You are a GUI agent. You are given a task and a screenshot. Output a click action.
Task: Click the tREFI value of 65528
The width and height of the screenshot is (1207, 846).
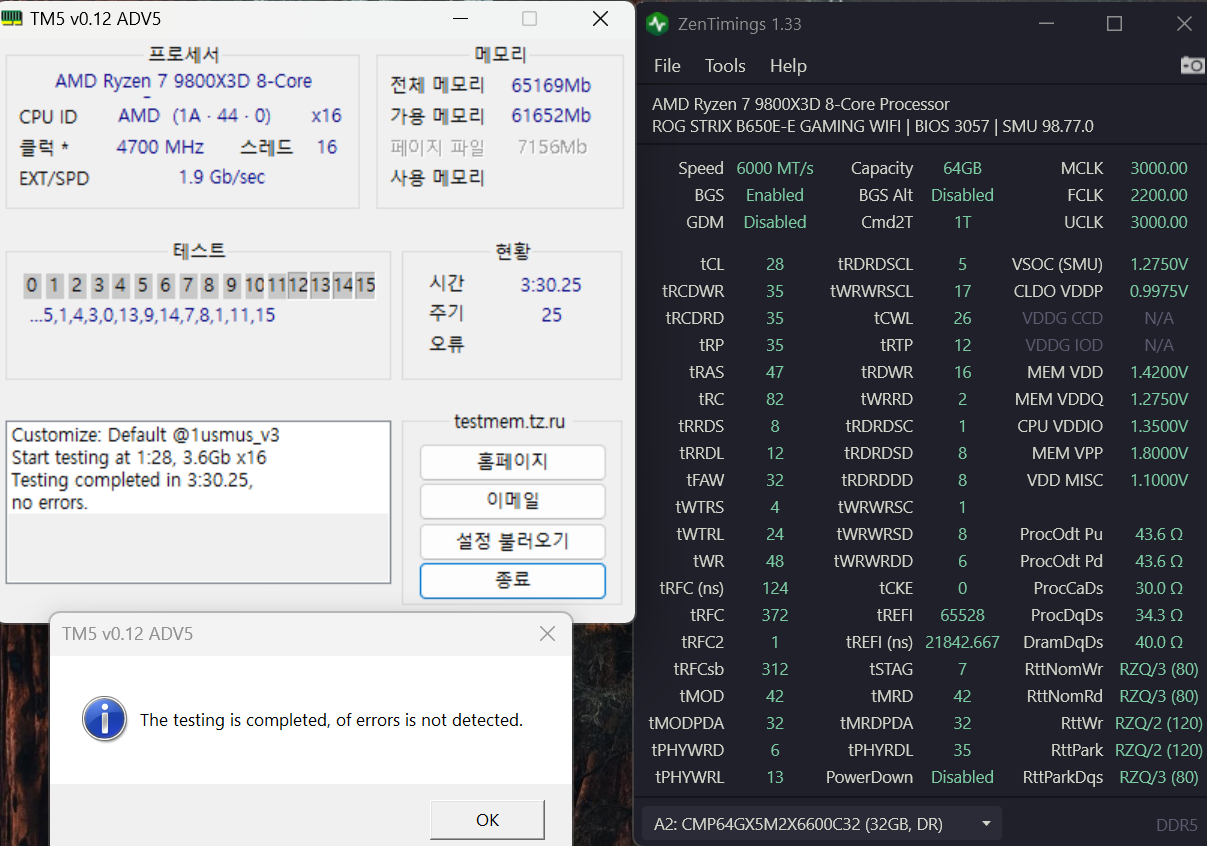[x=962, y=615]
